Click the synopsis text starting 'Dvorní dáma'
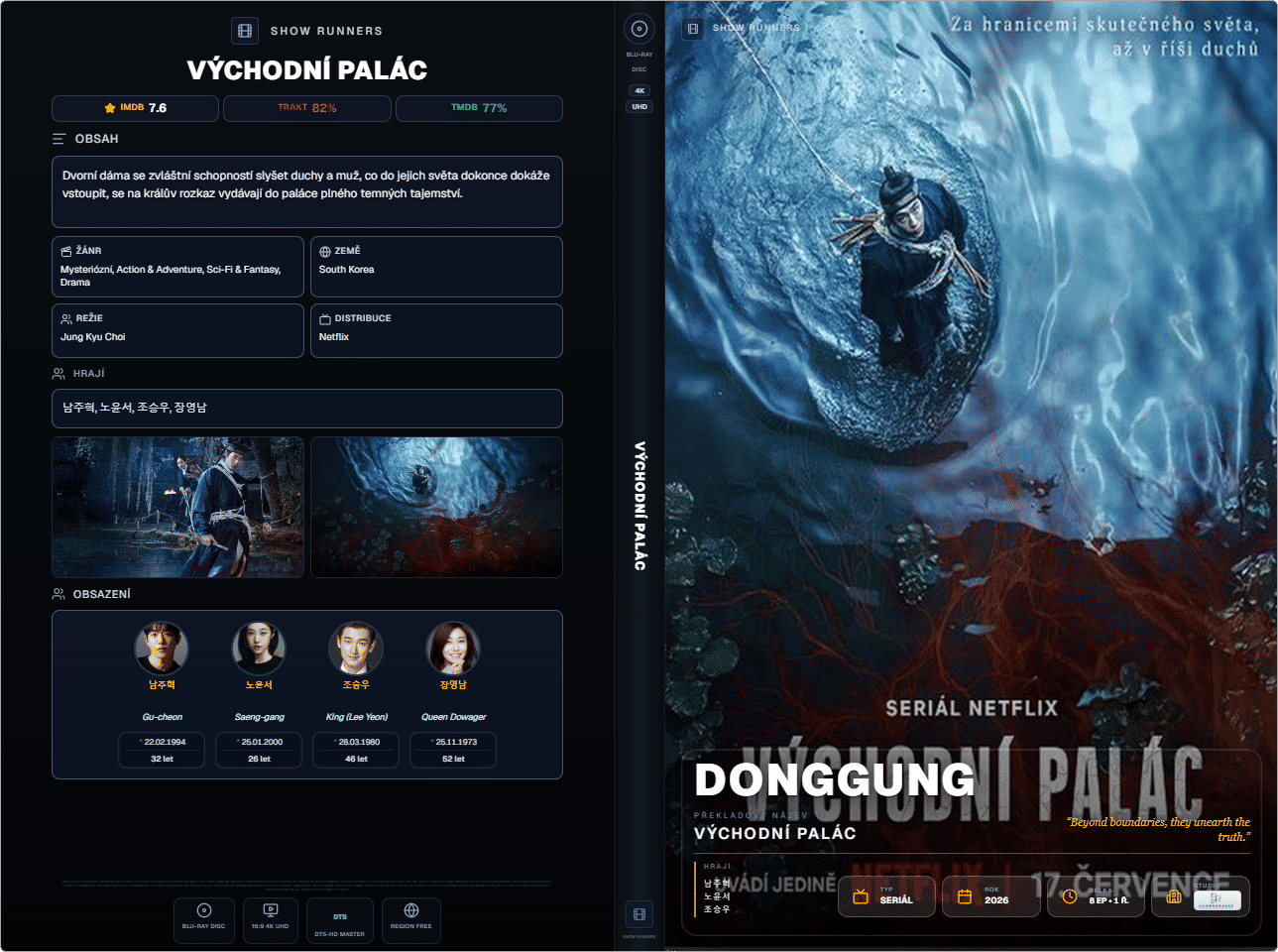This screenshot has width=1278, height=952. pyautogui.click(x=306, y=184)
